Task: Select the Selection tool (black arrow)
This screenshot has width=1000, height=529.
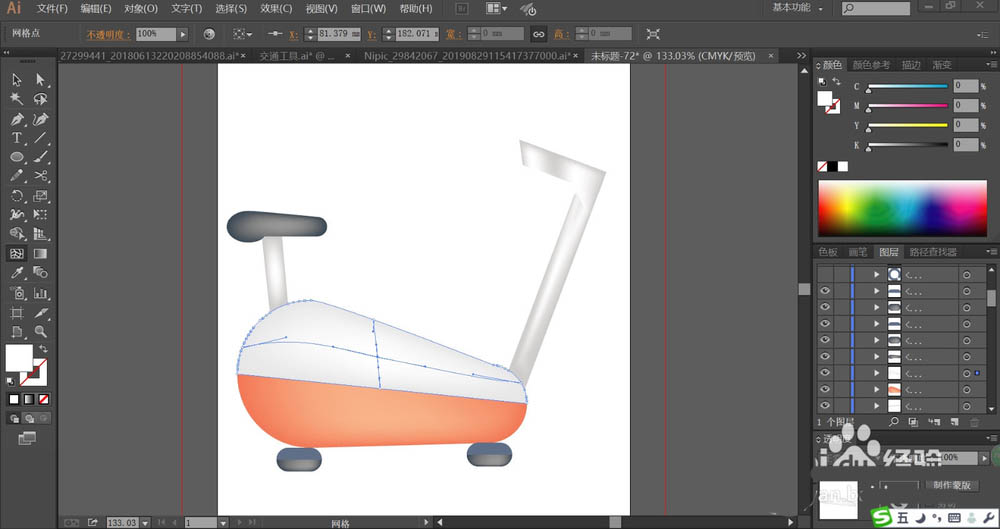Action: coord(17,80)
